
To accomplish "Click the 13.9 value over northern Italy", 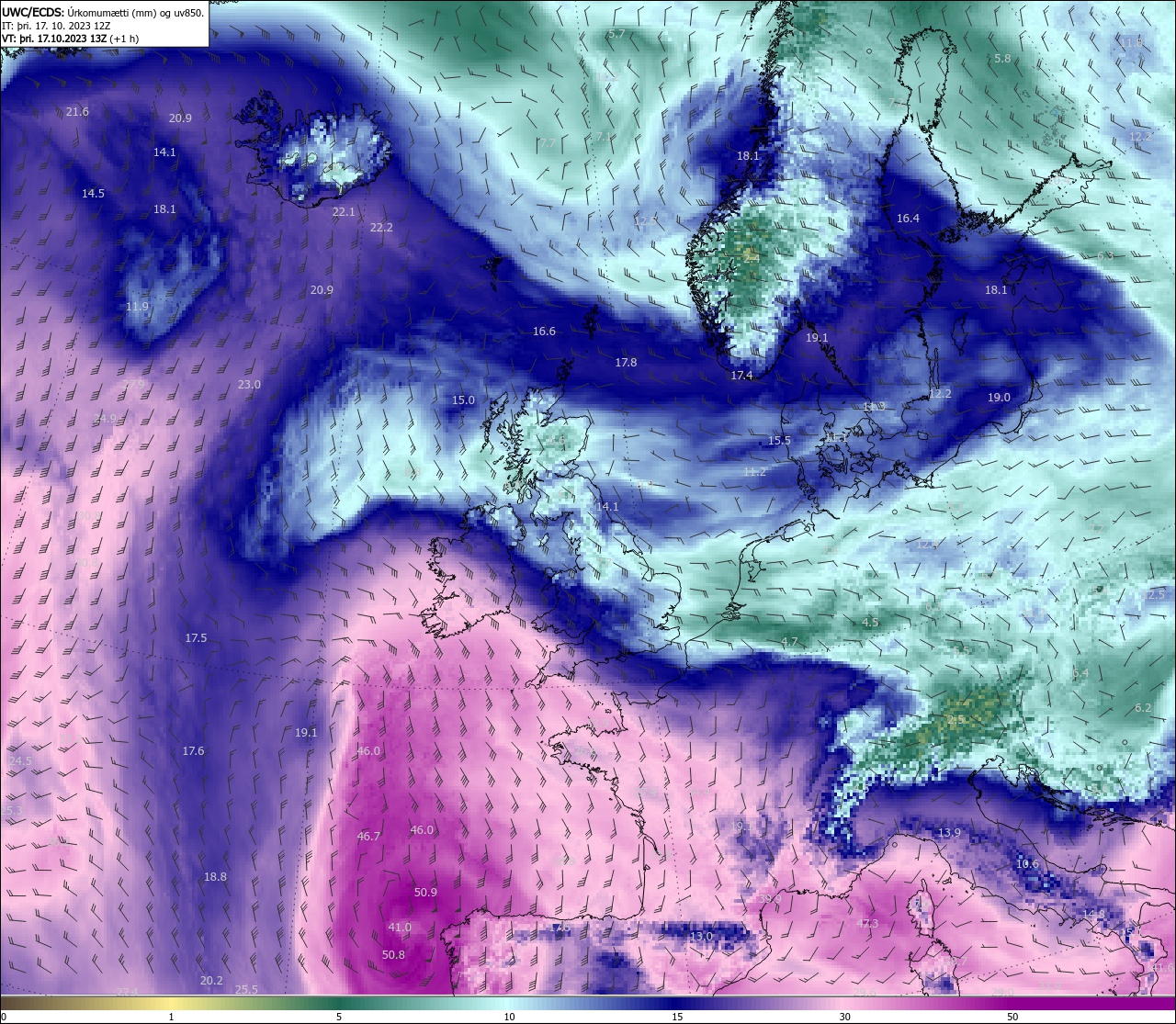I will [x=949, y=833].
